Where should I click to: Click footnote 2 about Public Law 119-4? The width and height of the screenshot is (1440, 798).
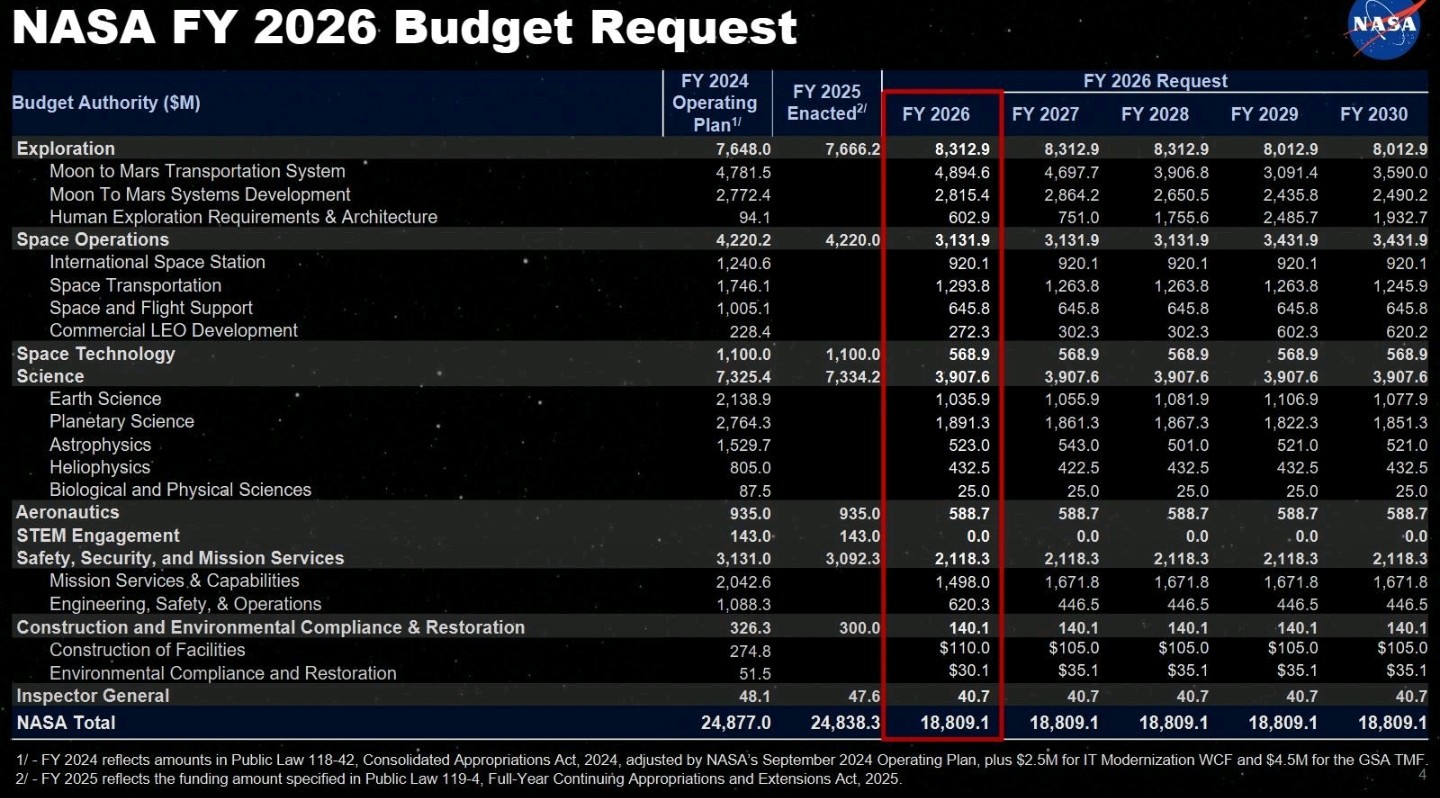tap(459, 778)
